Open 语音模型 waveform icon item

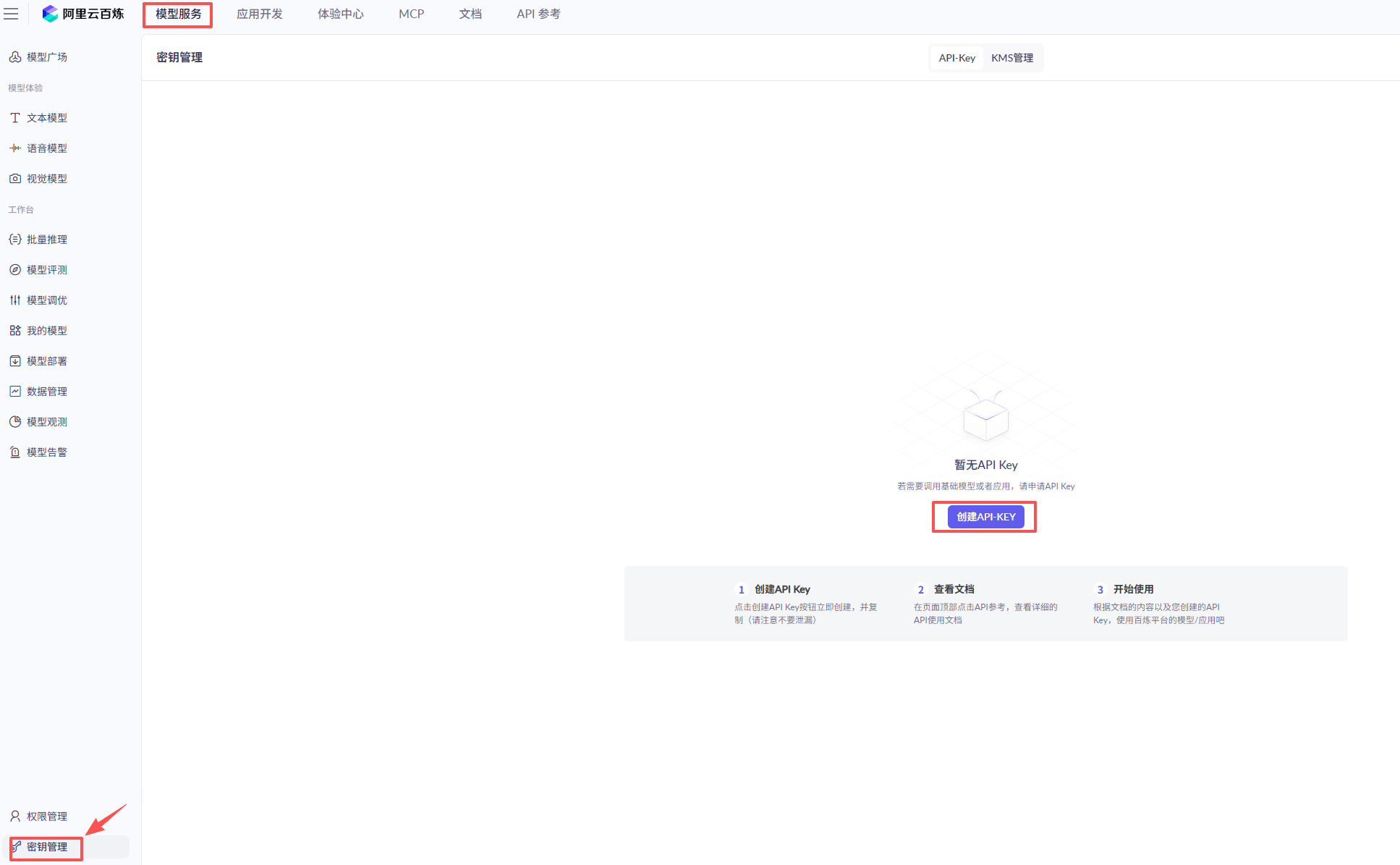click(15, 148)
